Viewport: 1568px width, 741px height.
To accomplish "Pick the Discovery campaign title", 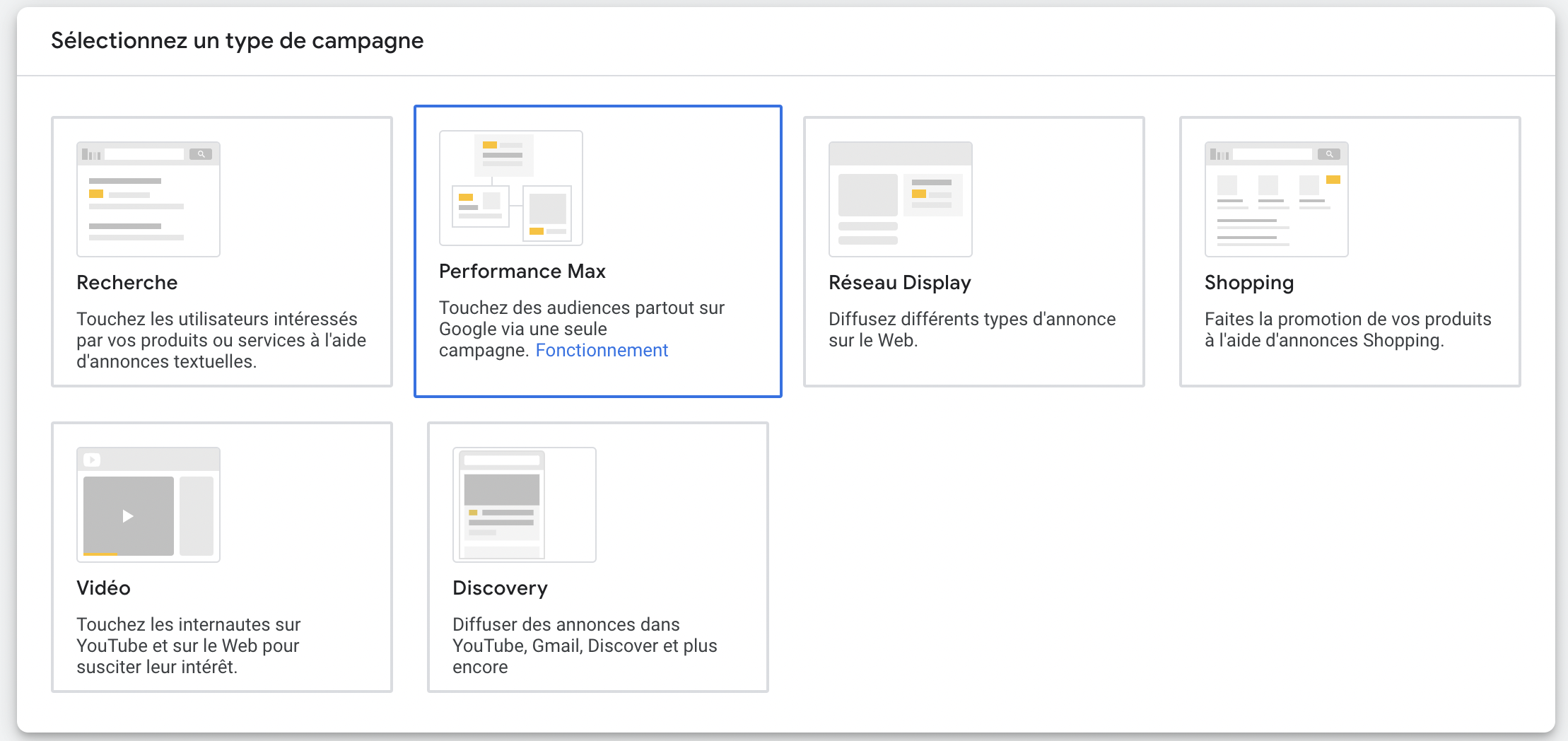I will coord(500,588).
